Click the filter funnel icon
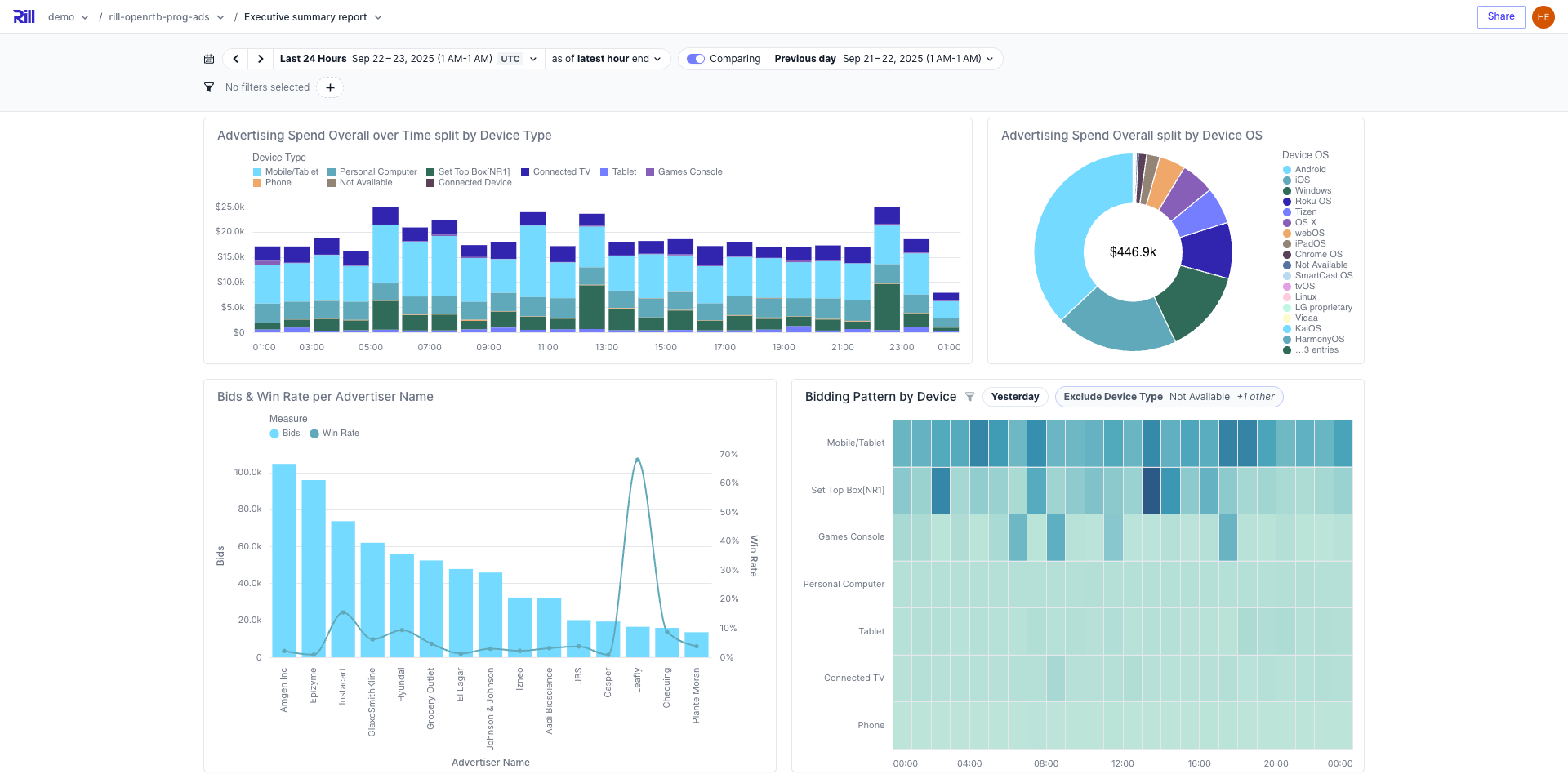Viewport: 1568px width, 783px height. tap(209, 87)
